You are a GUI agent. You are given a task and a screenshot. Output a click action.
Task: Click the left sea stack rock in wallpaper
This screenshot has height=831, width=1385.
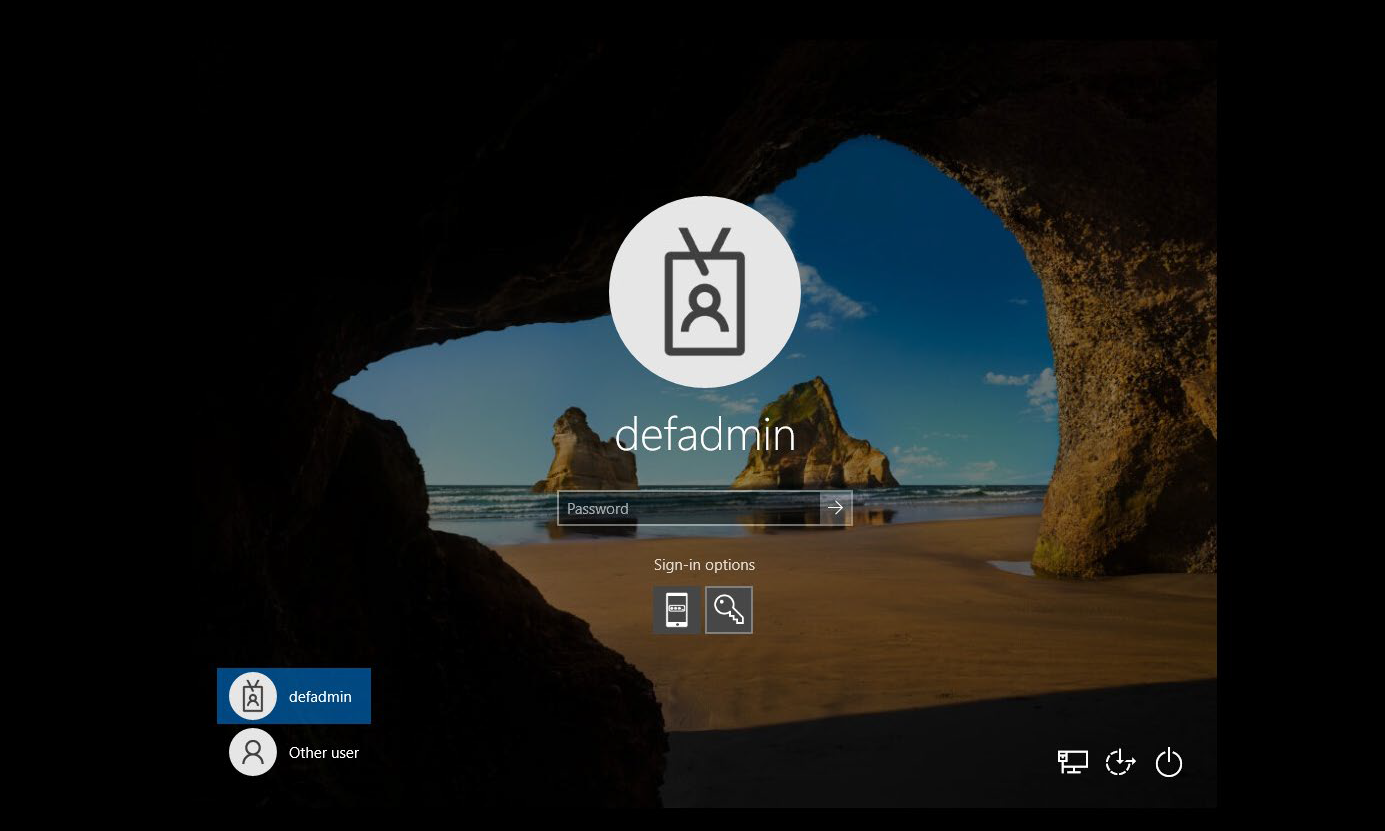click(x=580, y=455)
